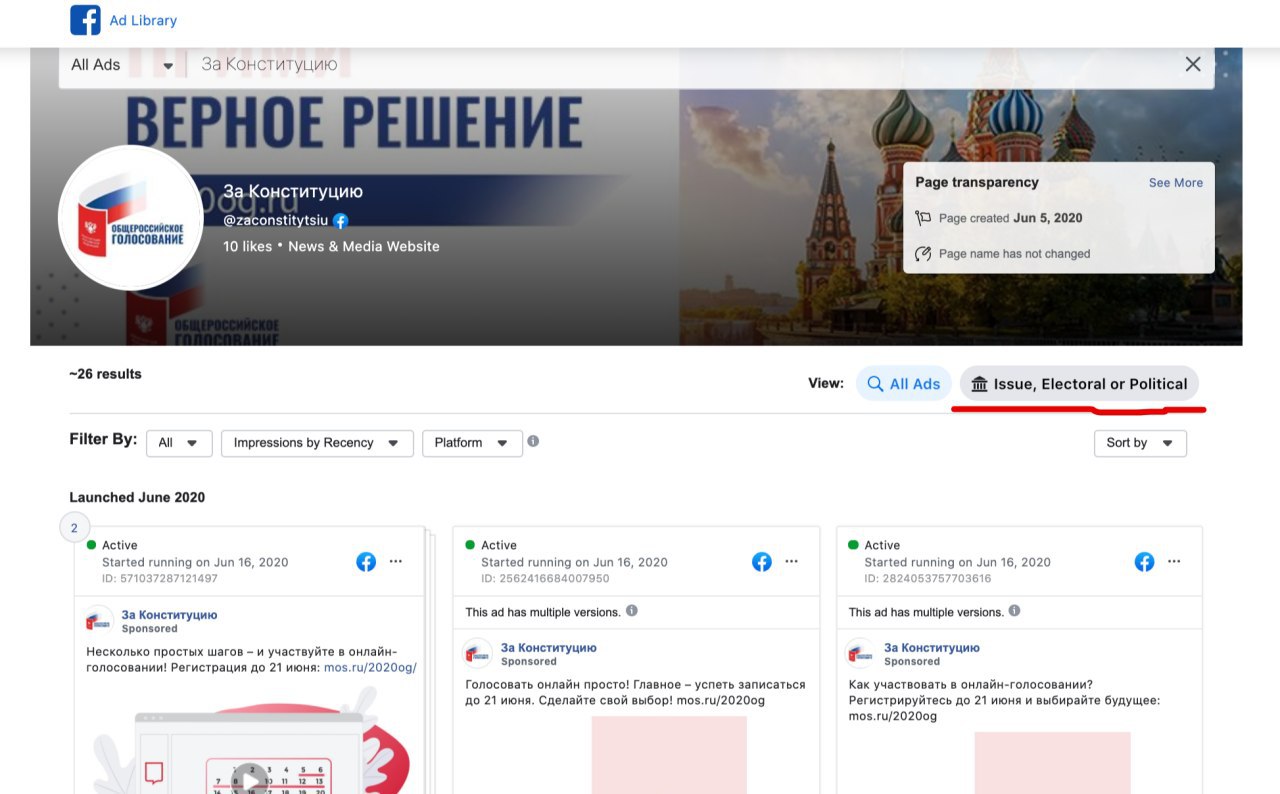Viewport: 1280px width, 794px height.
Task: Open more options on ad 571037287121497
Action: point(396,562)
